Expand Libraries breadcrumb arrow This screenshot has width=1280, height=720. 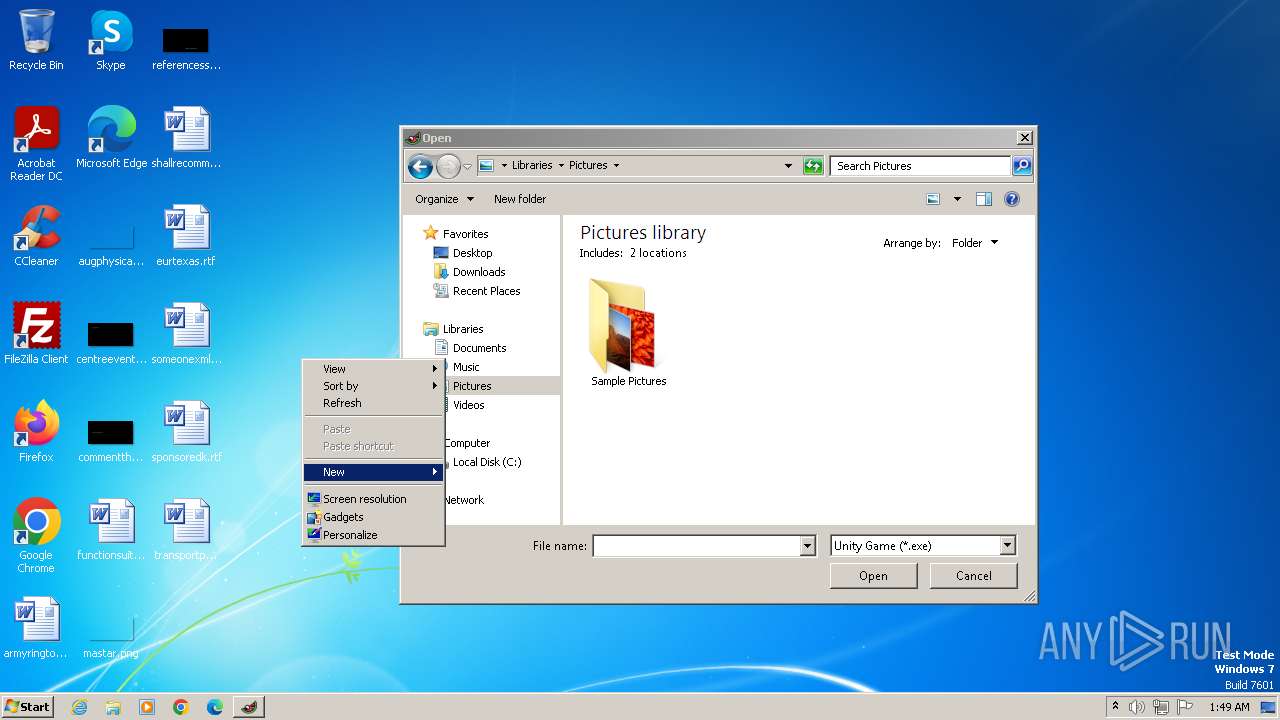(x=561, y=166)
